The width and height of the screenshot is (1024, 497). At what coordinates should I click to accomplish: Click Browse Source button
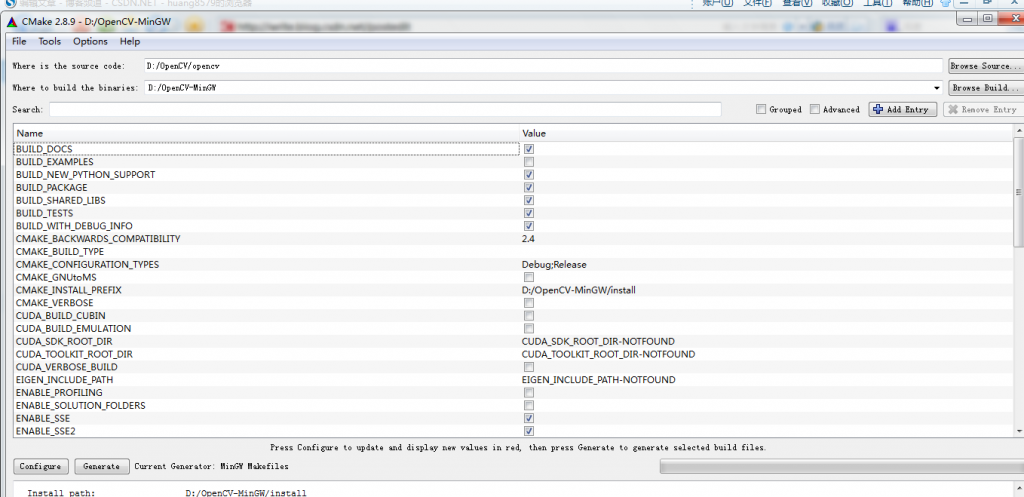pos(985,66)
